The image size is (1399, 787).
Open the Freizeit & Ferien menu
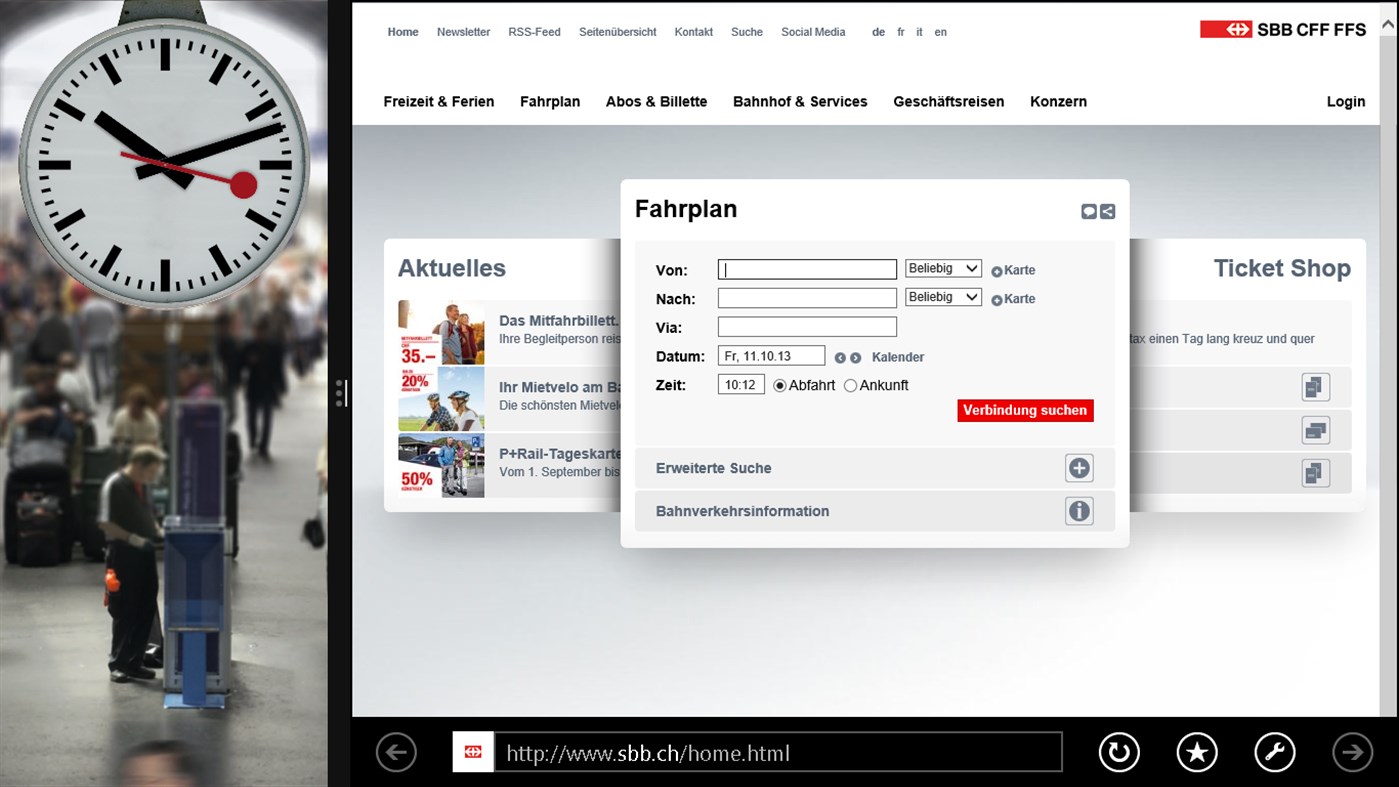pos(439,102)
